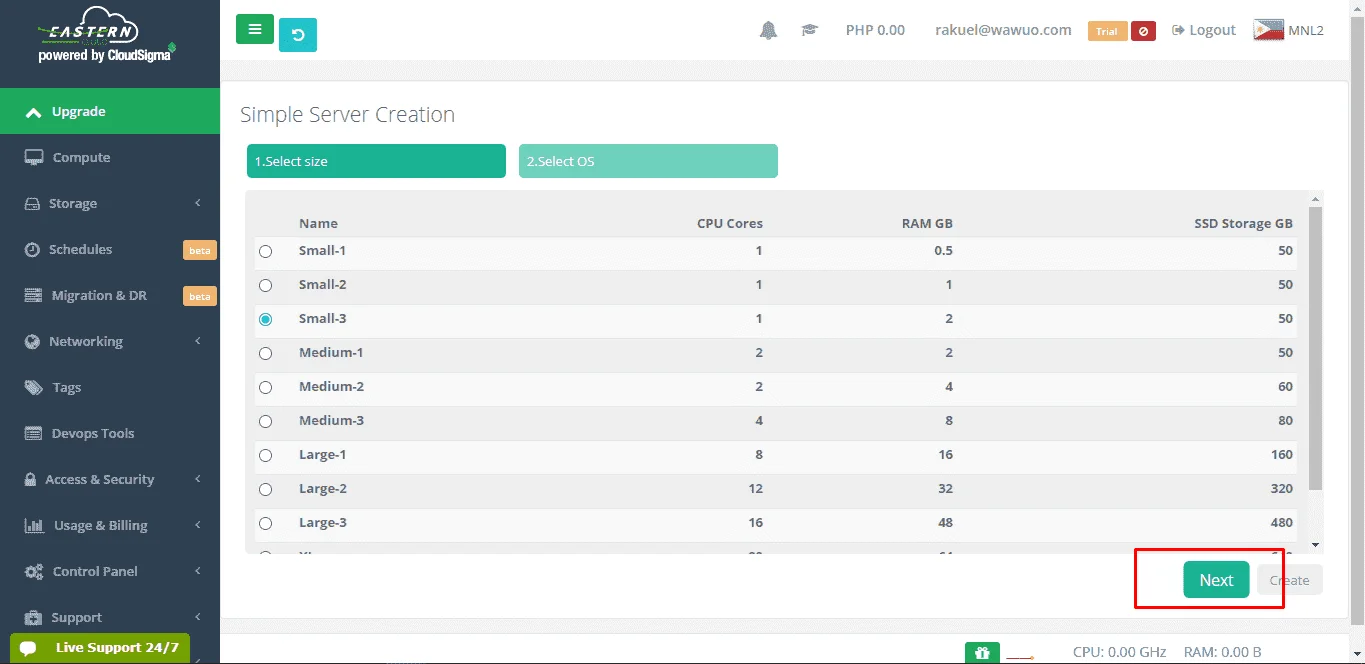This screenshot has height=664, width=1365.
Task: Expand the Access & Security chevron
Action: [x=198, y=479]
